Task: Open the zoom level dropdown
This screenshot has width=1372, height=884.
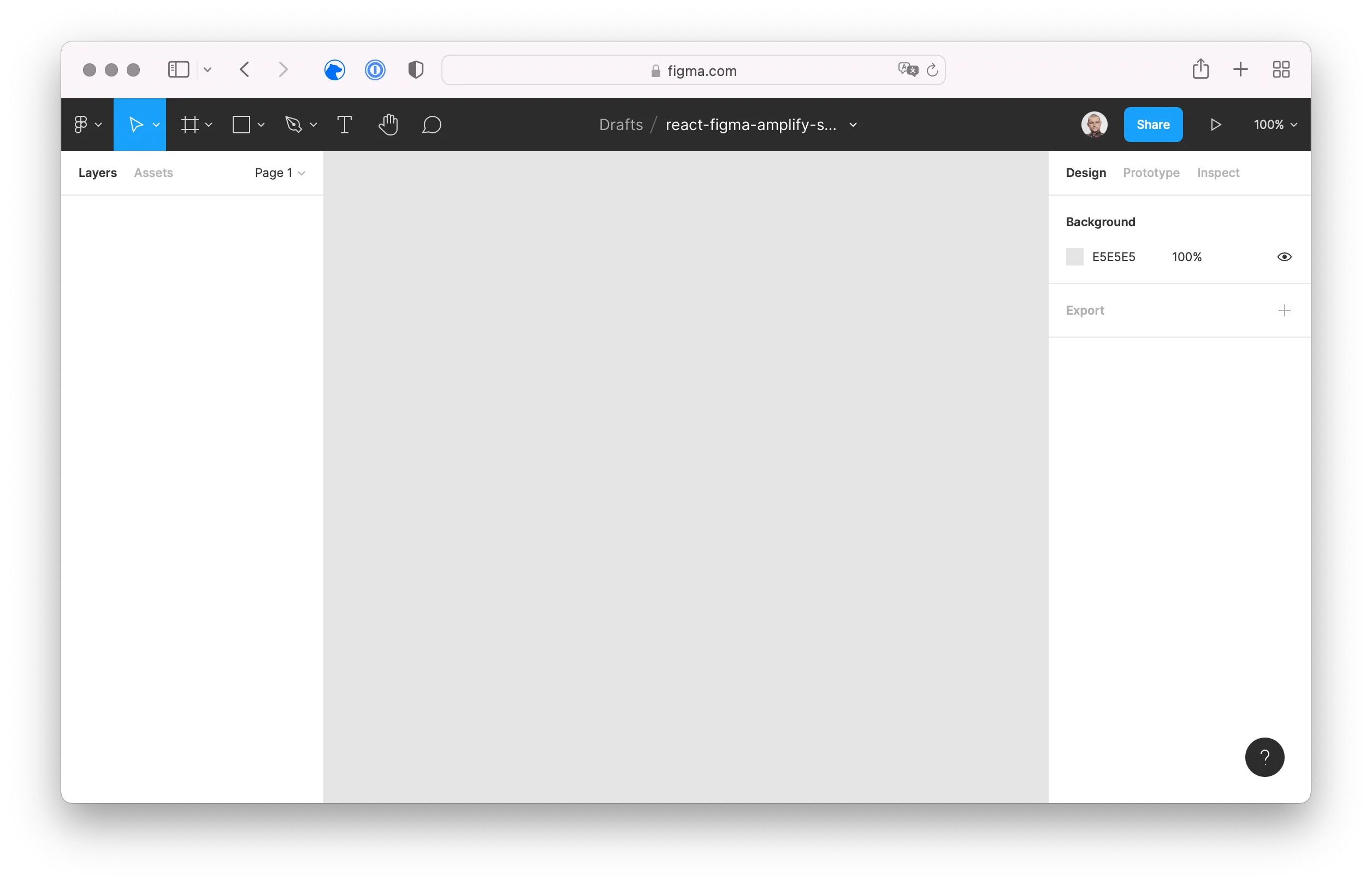Action: 1274,125
